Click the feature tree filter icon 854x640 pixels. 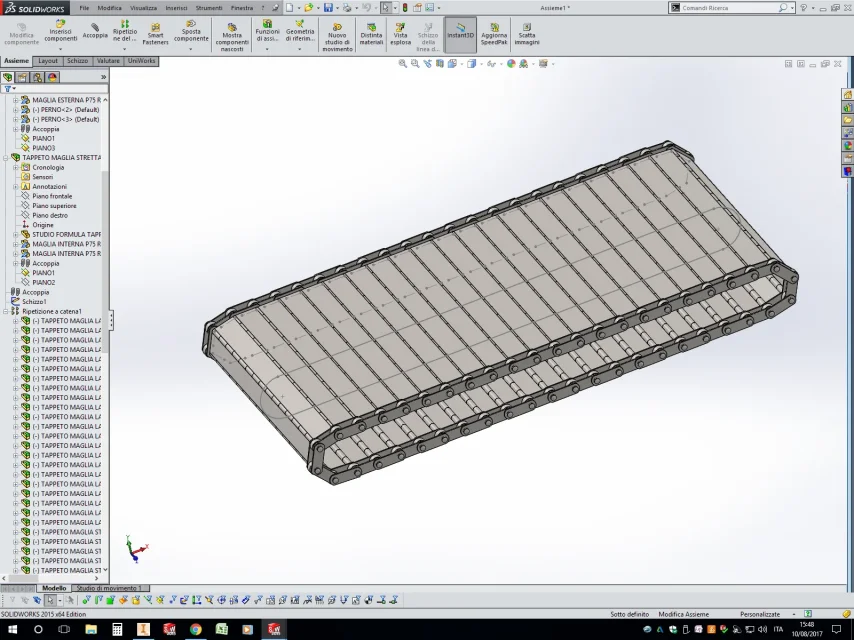8,89
